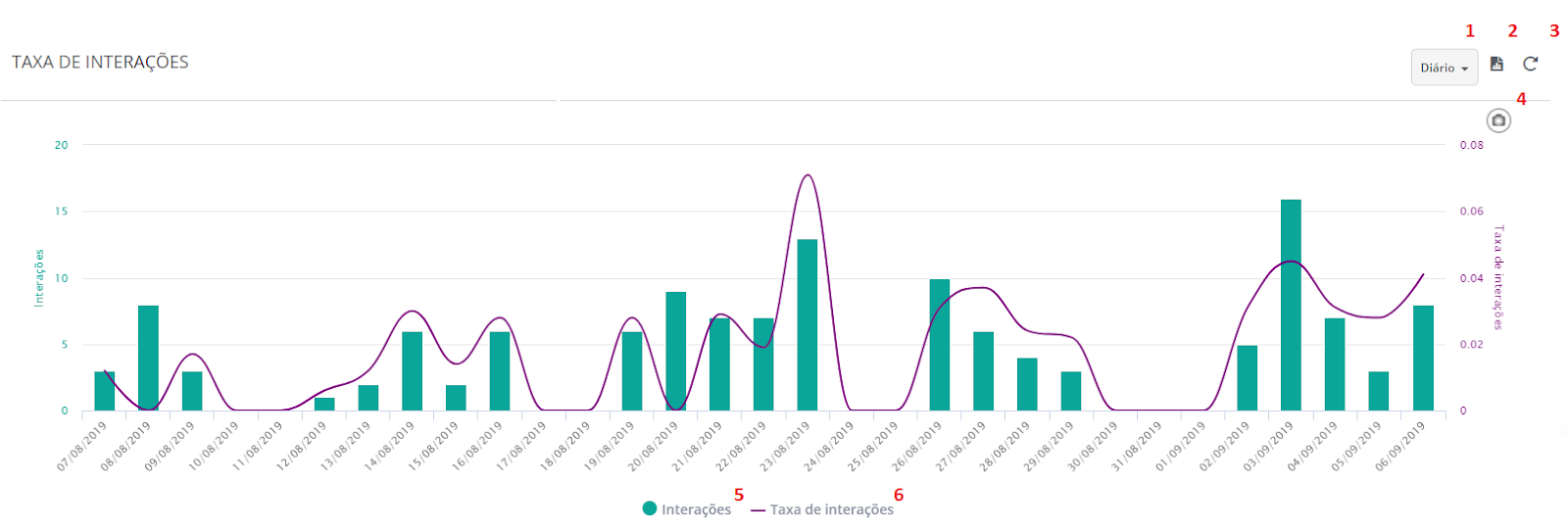Toggle the Taxa de interações legend label
The width and height of the screenshot is (1568, 532).
(x=831, y=509)
